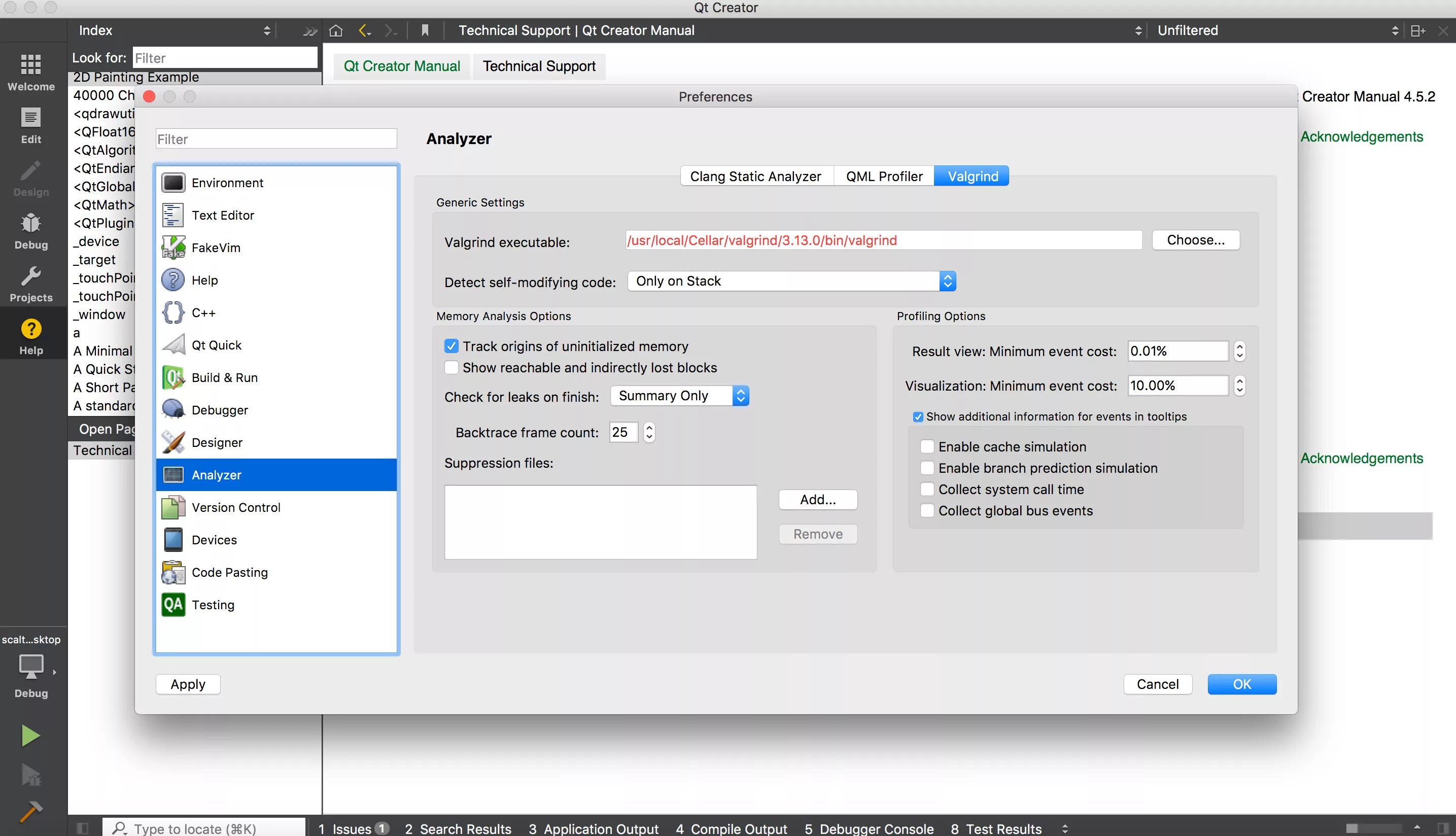Select Environment in Preferences list
Image resolution: width=1456 pixels, height=836 pixels.
tap(276, 183)
